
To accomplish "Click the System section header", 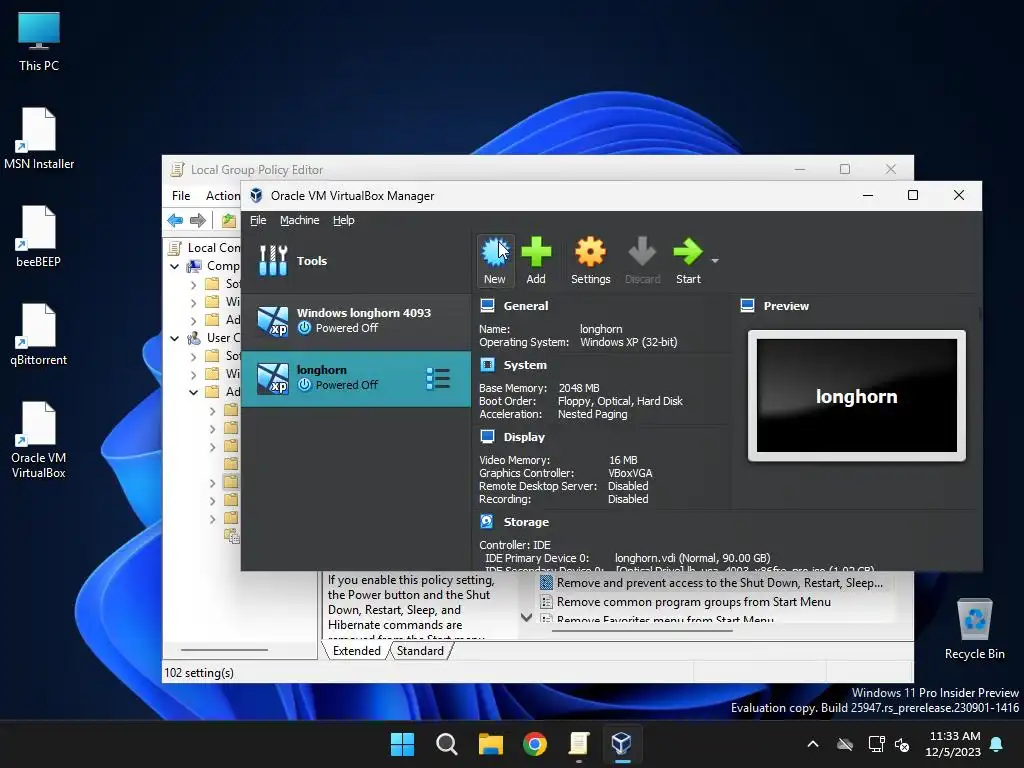I will pos(525,365).
